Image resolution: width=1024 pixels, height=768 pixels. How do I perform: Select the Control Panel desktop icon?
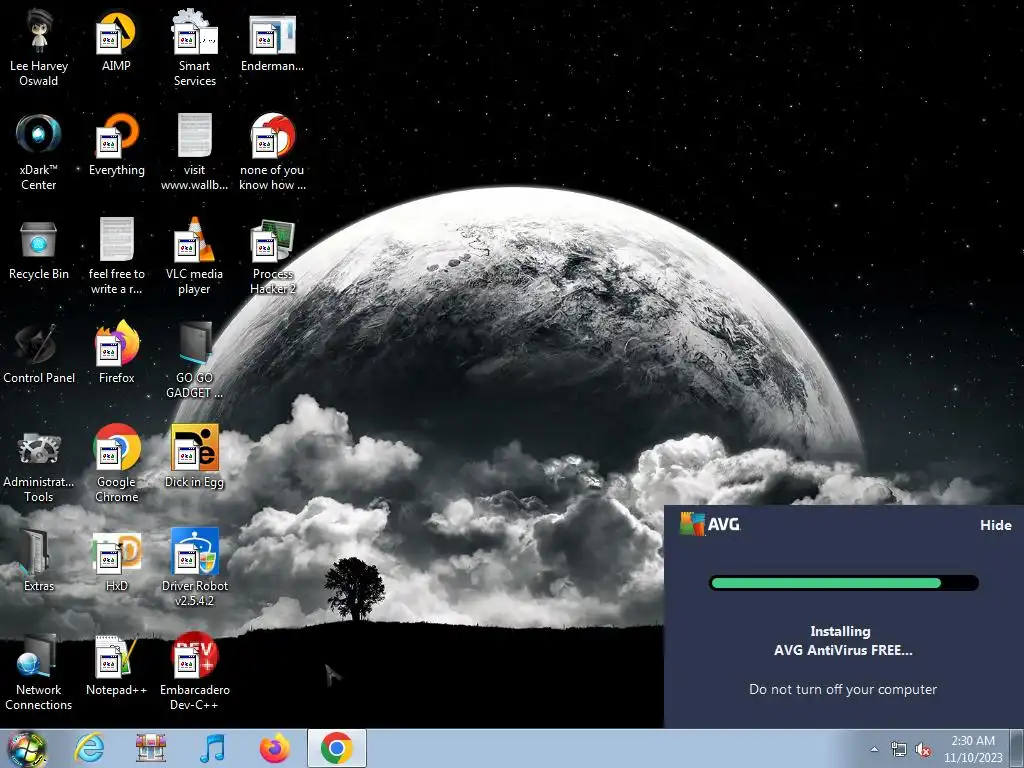(x=39, y=353)
